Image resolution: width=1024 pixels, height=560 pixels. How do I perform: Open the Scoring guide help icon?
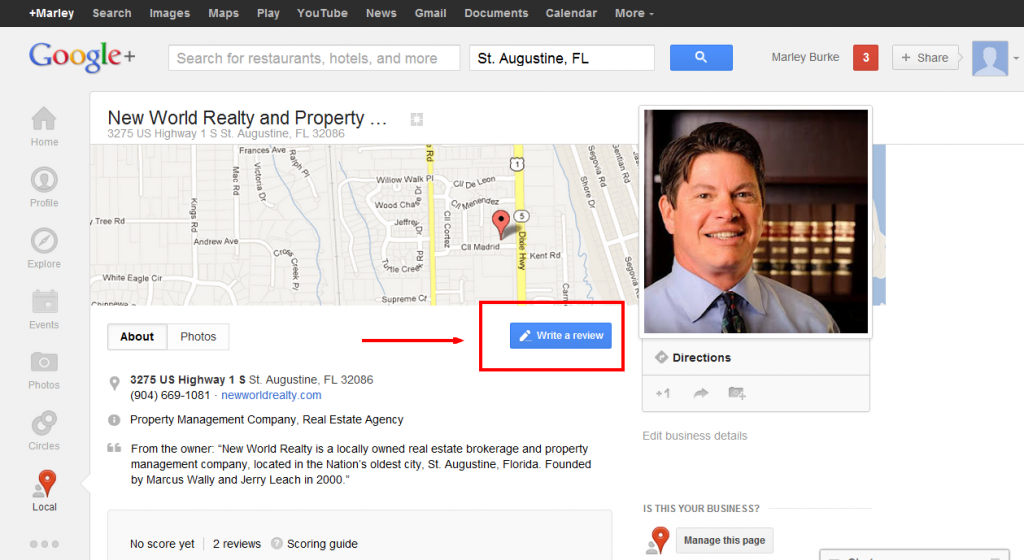pyautogui.click(x=277, y=543)
